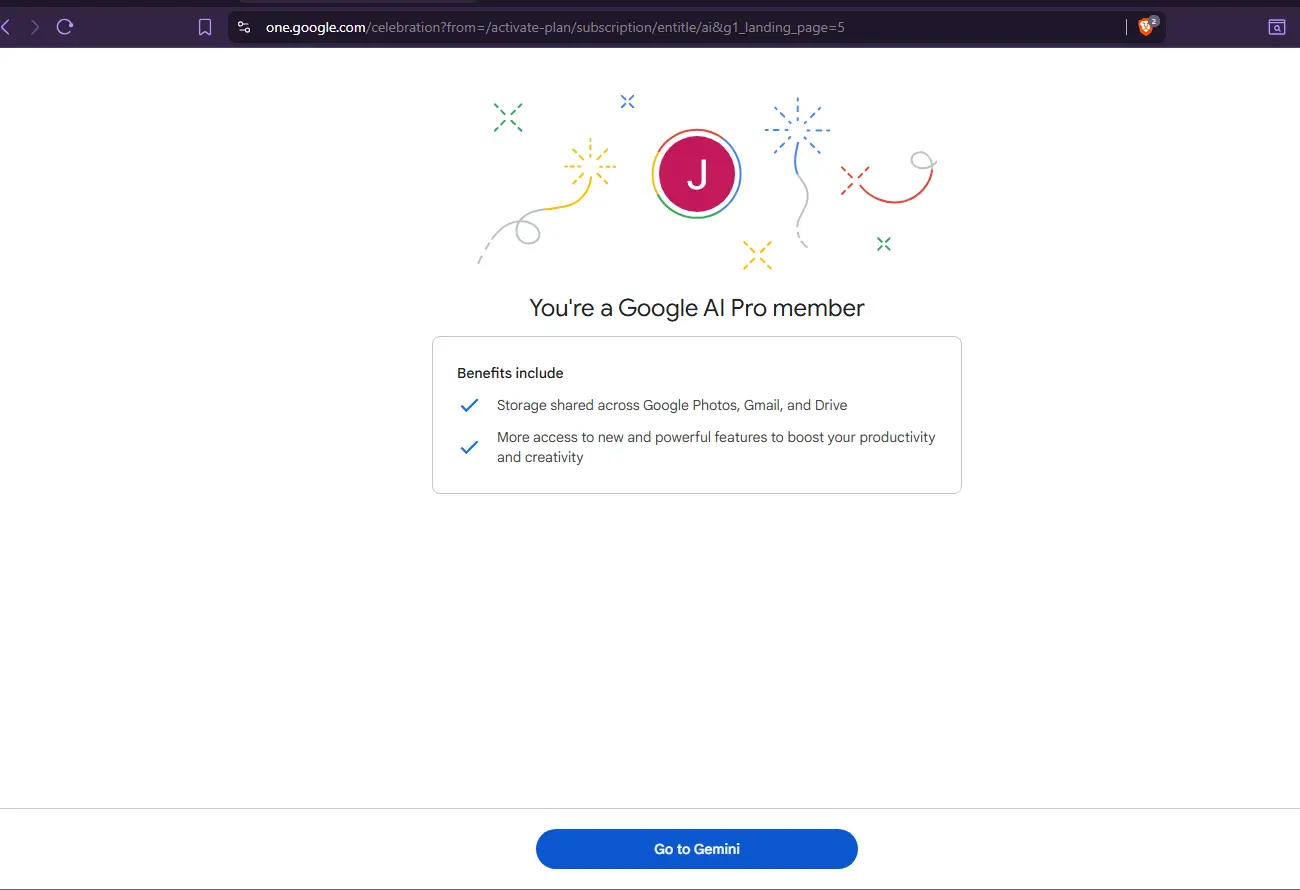The image size is (1300, 890).
Task: Click the "More access to new and powerful features" benefit text
Action: (x=716, y=447)
